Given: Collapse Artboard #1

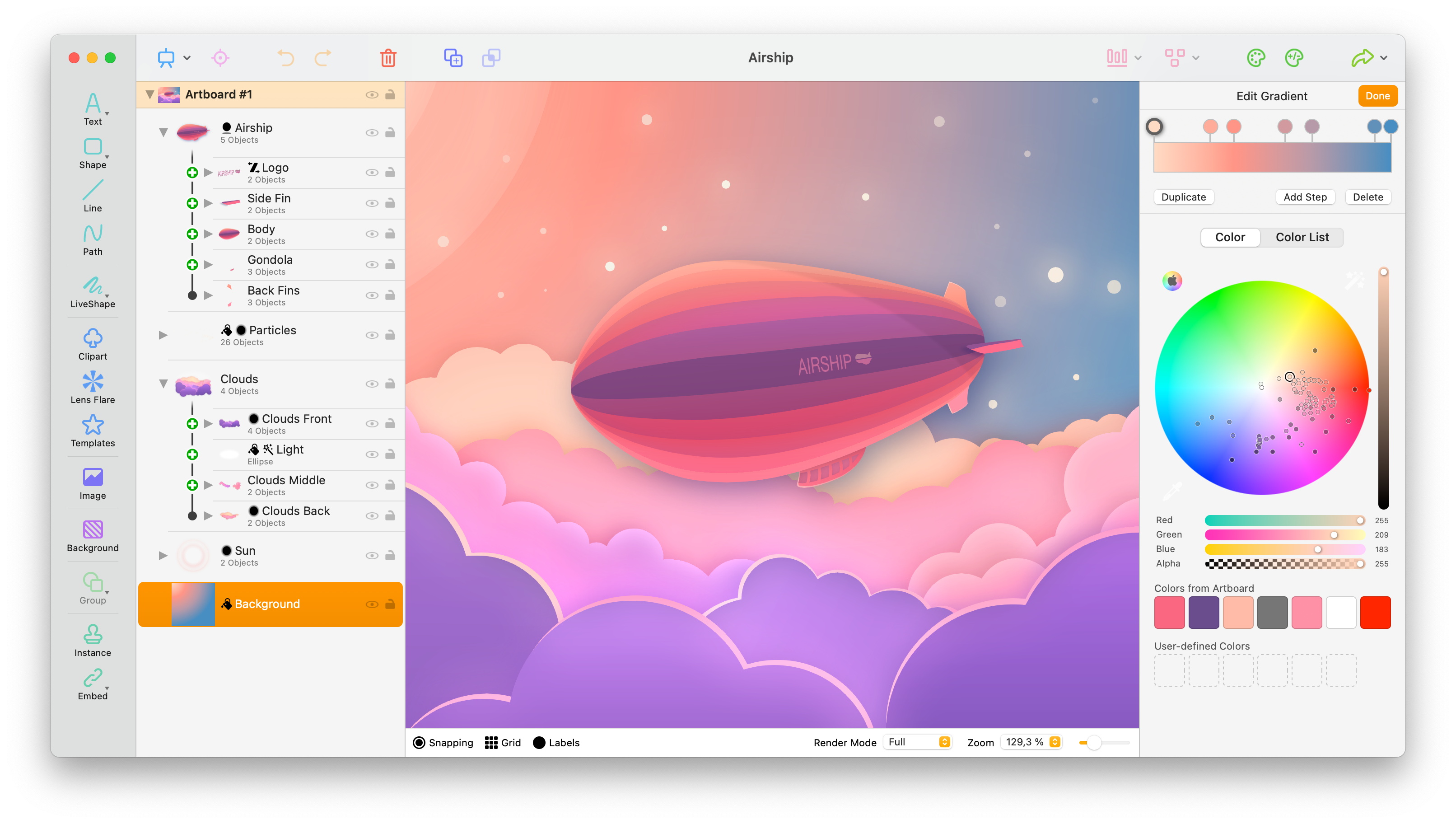Looking at the screenshot, I should click(x=149, y=94).
